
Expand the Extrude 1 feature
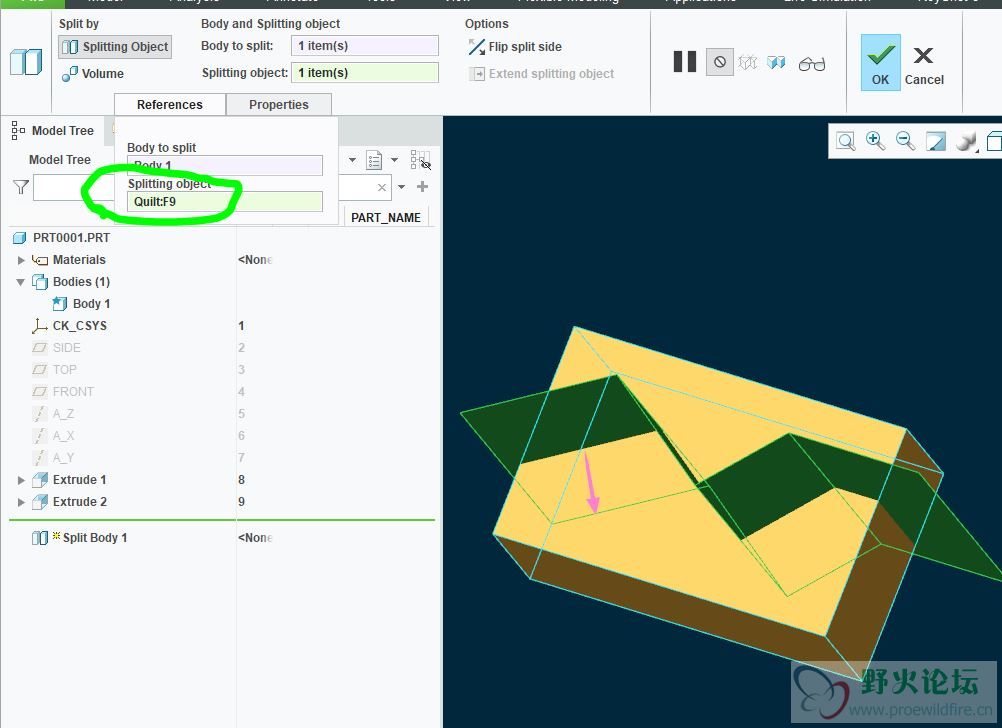click(21, 480)
